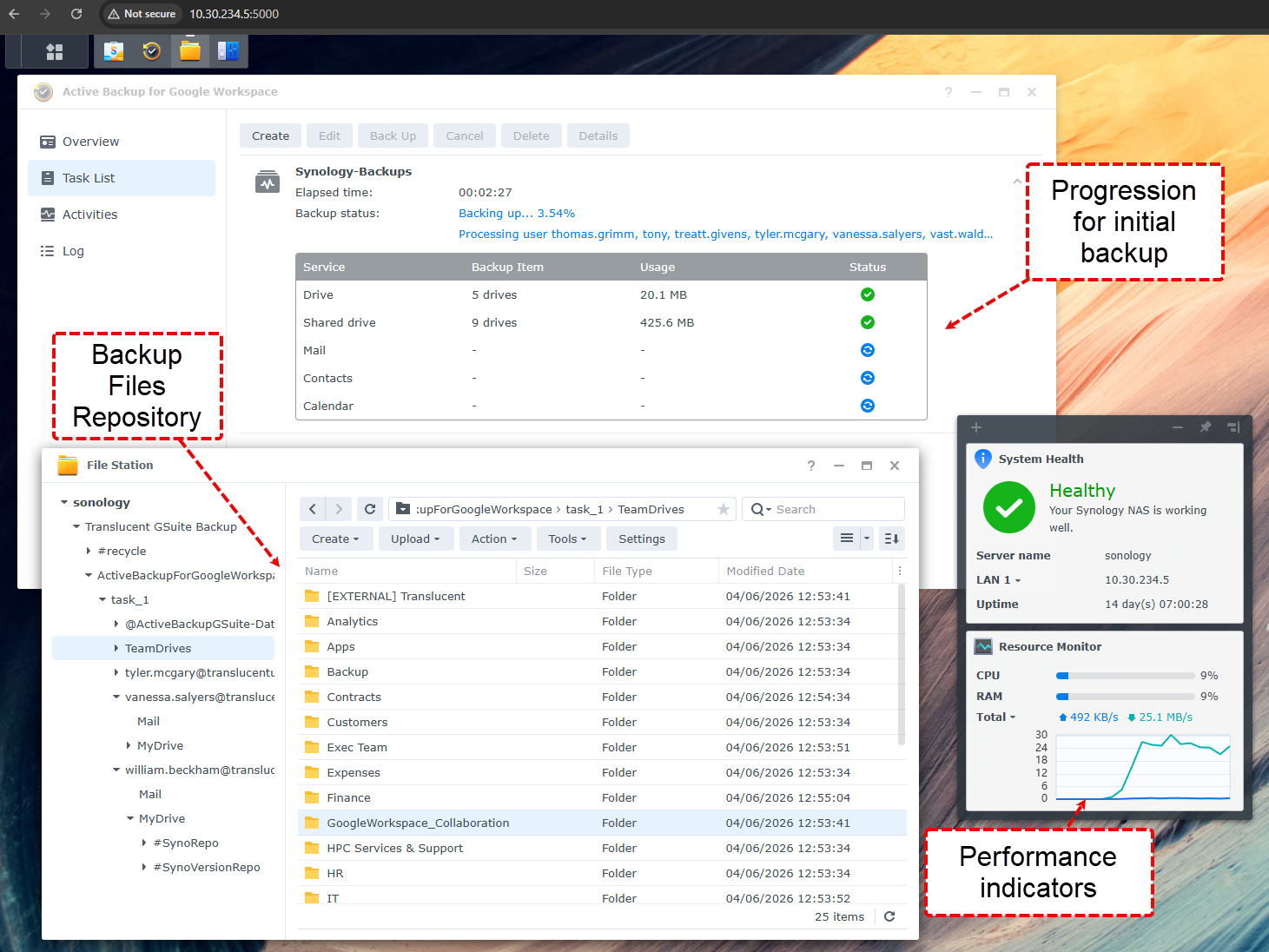Click the File Station vertical scrollbar
The image size is (1269, 952).
(x=902, y=664)
